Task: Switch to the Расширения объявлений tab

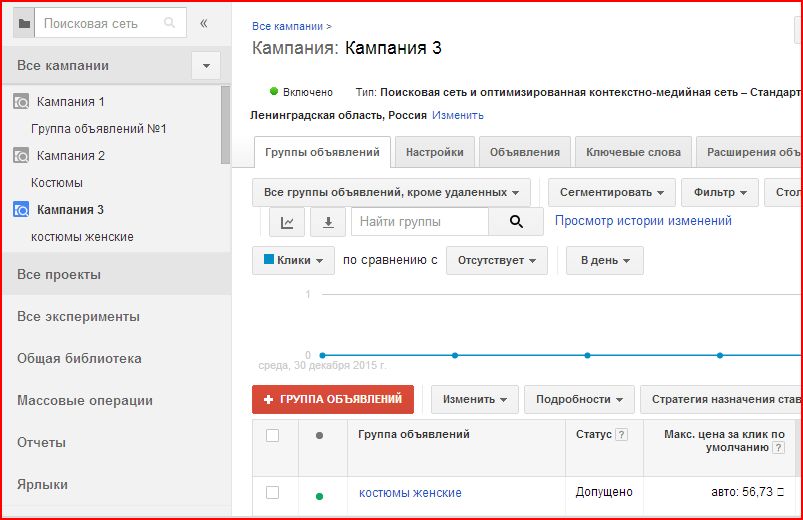Action: pyautogui.click(x=749, y=152)
